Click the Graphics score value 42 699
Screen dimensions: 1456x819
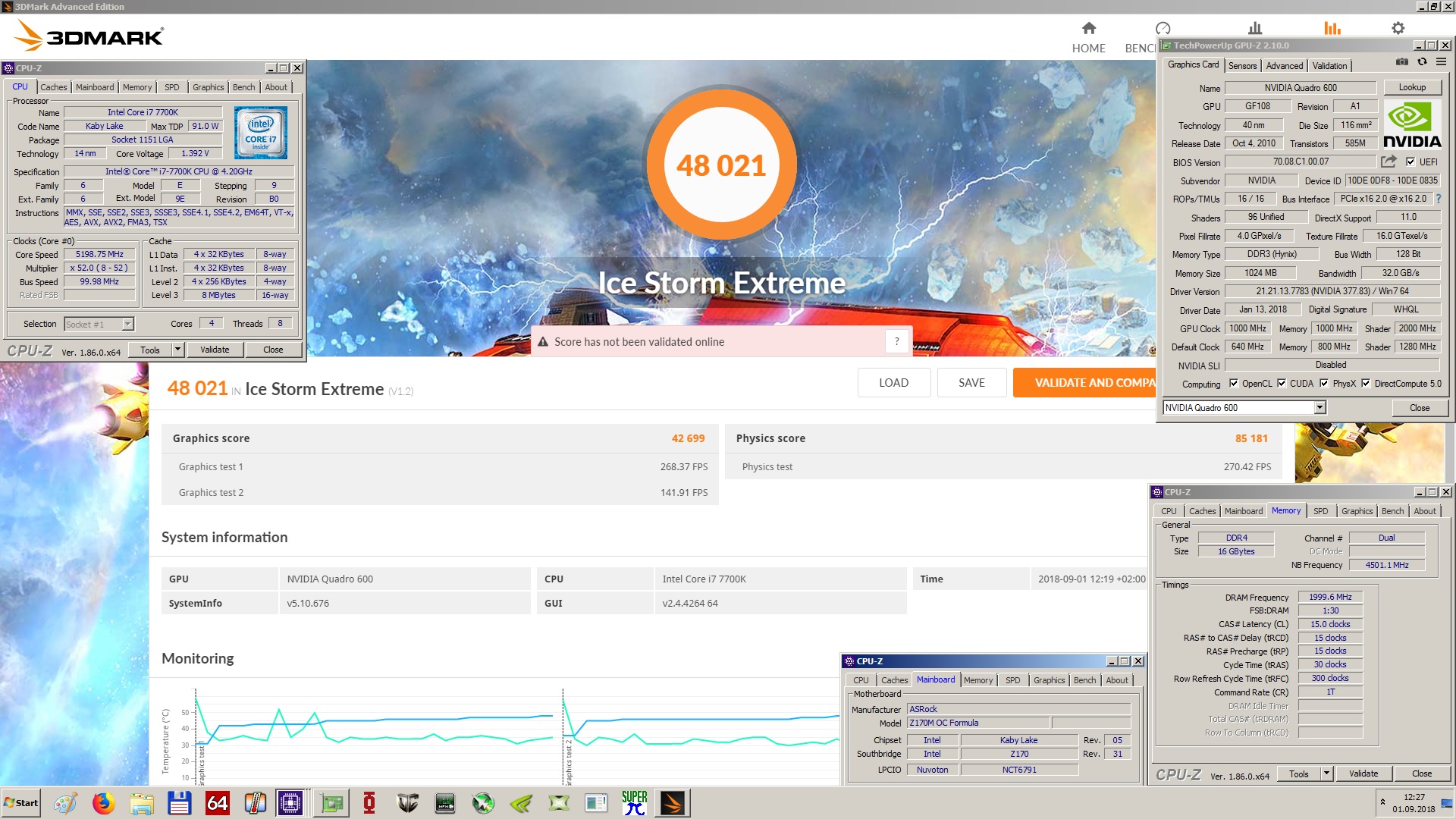[x=688, y=438]
